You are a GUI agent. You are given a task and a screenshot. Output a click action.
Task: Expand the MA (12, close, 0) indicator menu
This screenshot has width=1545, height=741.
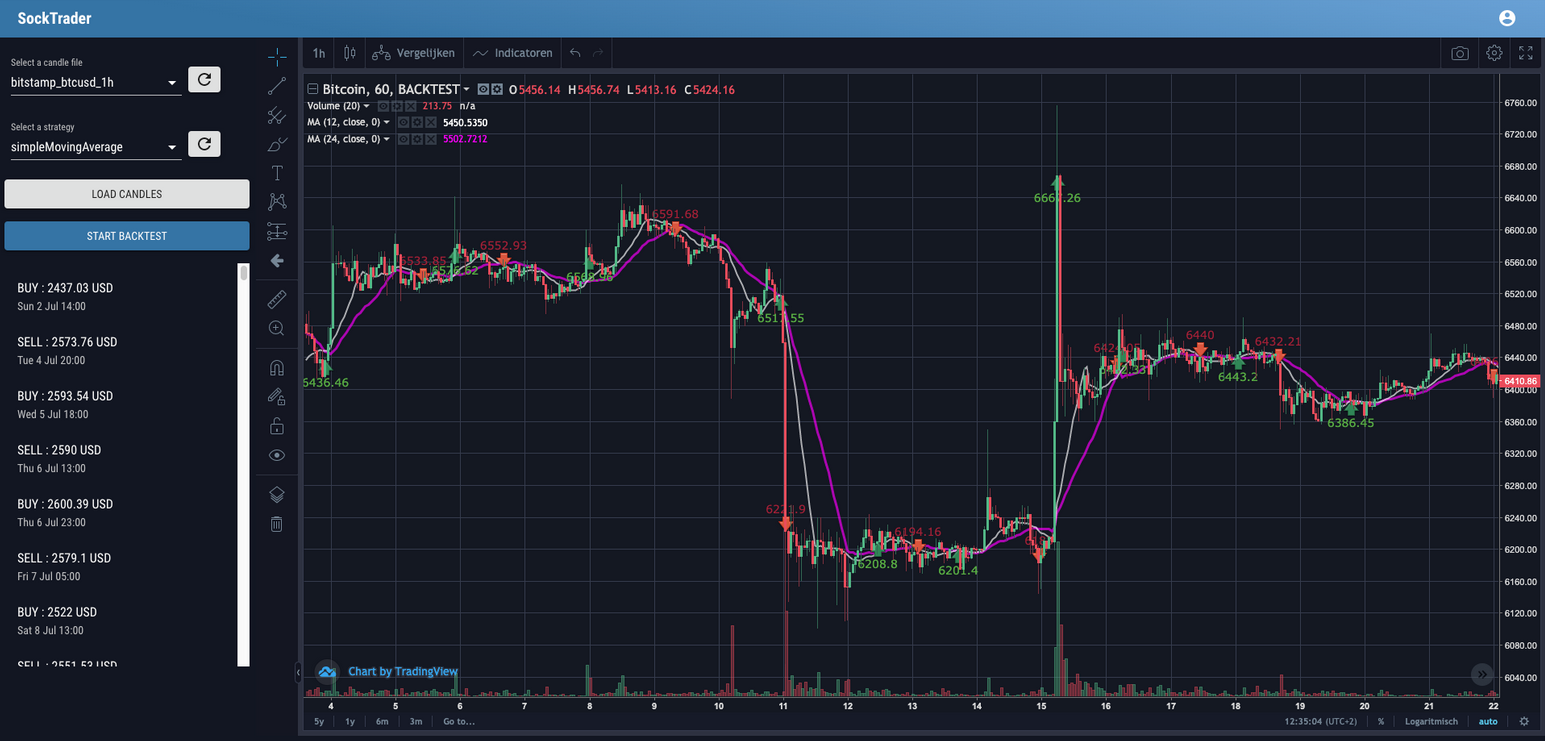[386, 122]
